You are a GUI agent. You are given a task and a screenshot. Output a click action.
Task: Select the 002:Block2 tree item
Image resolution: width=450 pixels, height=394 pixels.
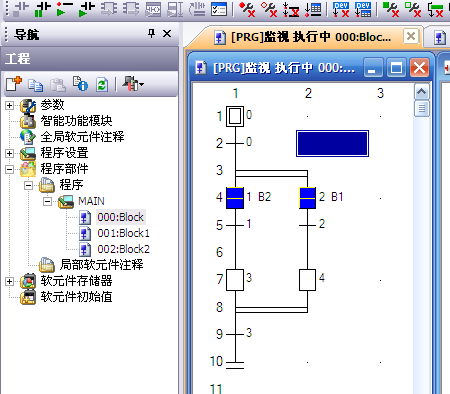point(123,249)
